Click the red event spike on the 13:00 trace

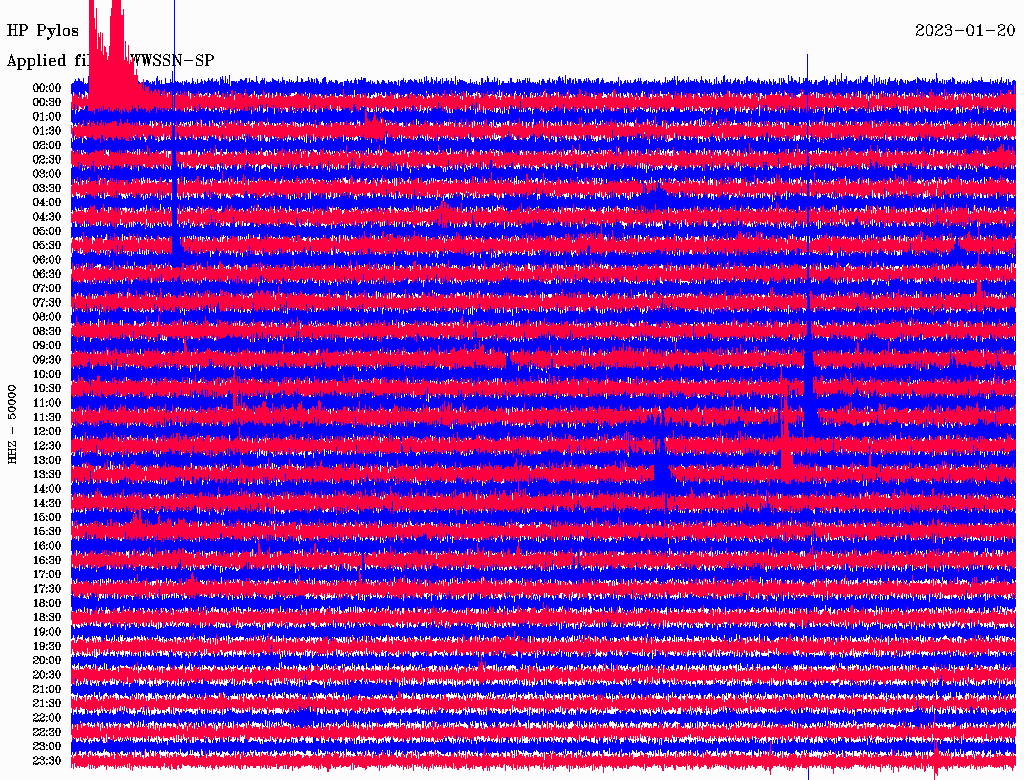click(x=786, y=431)
